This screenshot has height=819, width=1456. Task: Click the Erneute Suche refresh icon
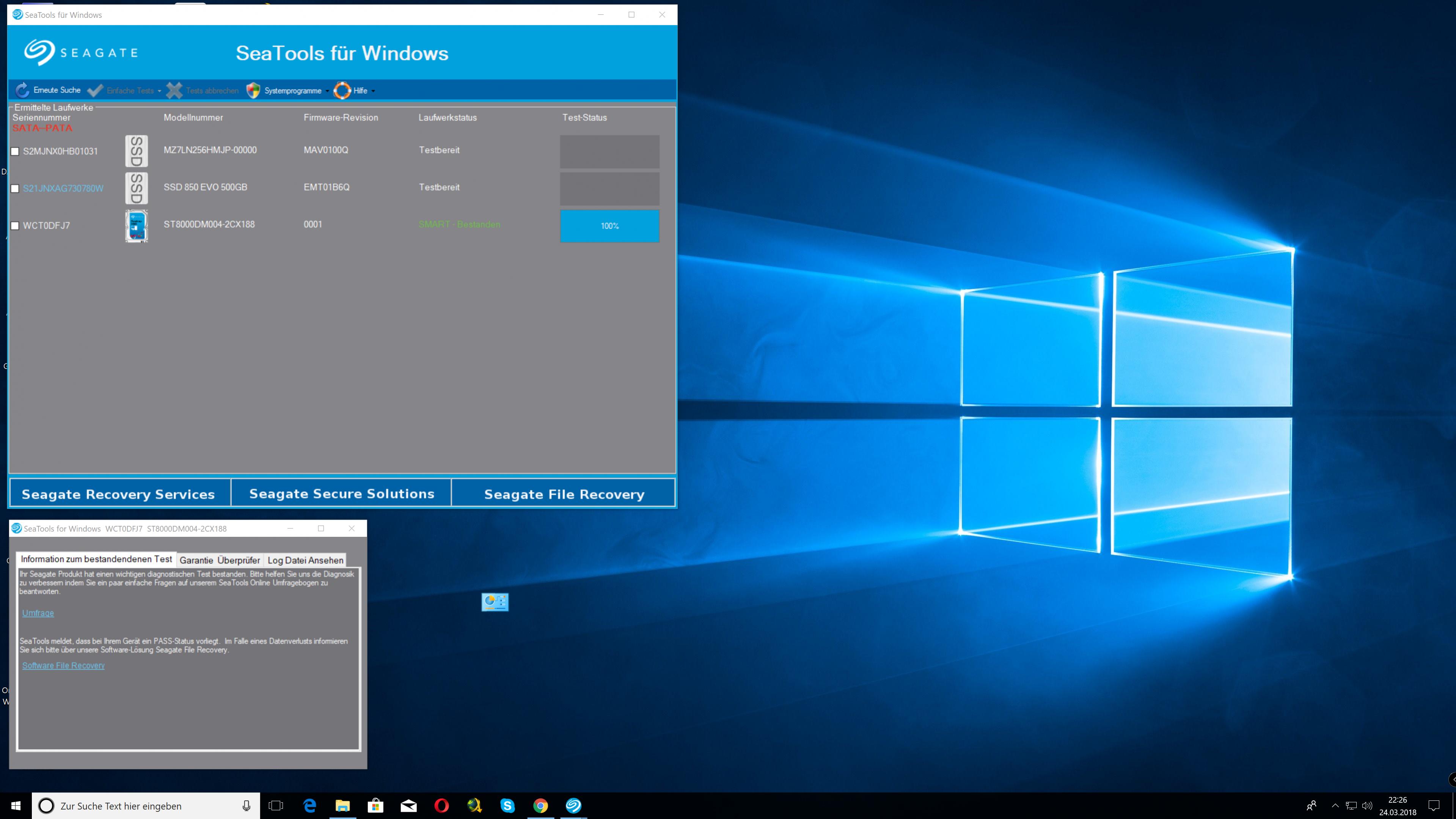click(22, 90)
